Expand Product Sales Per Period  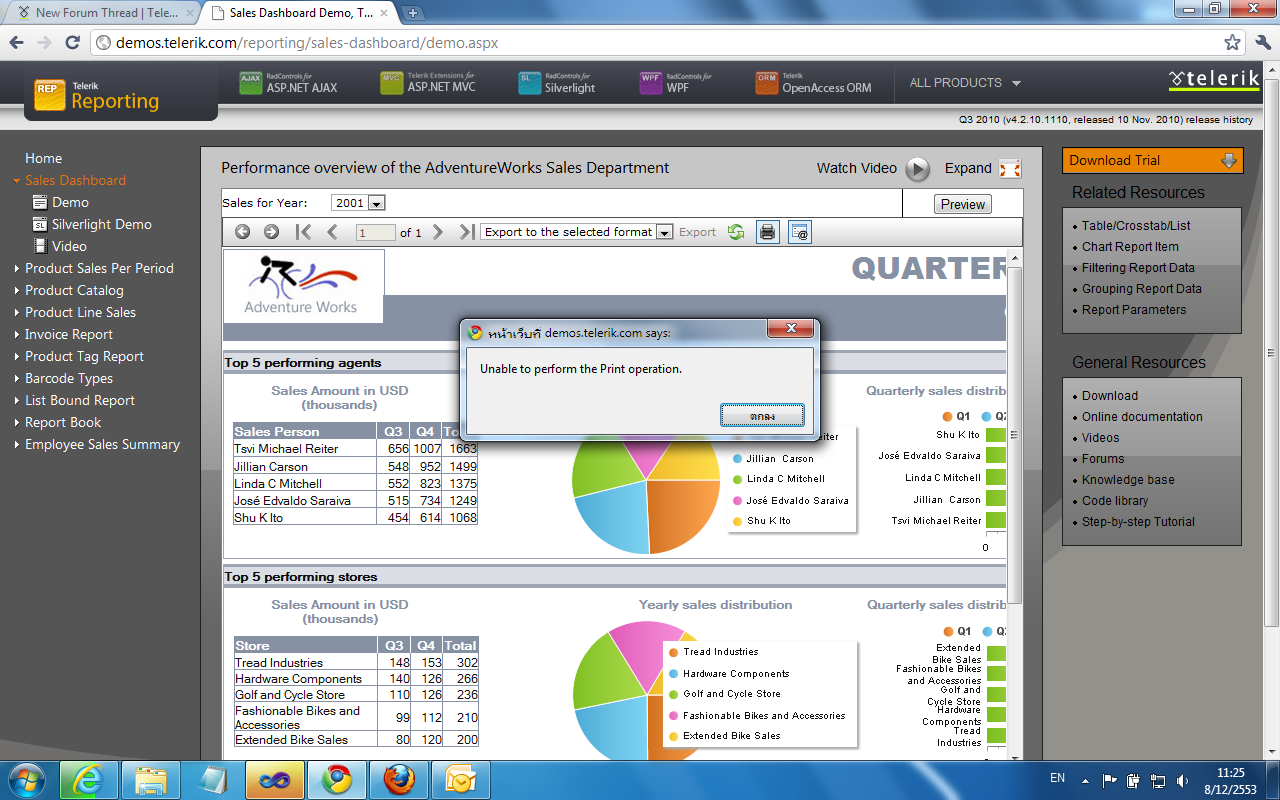coord(17,269)
